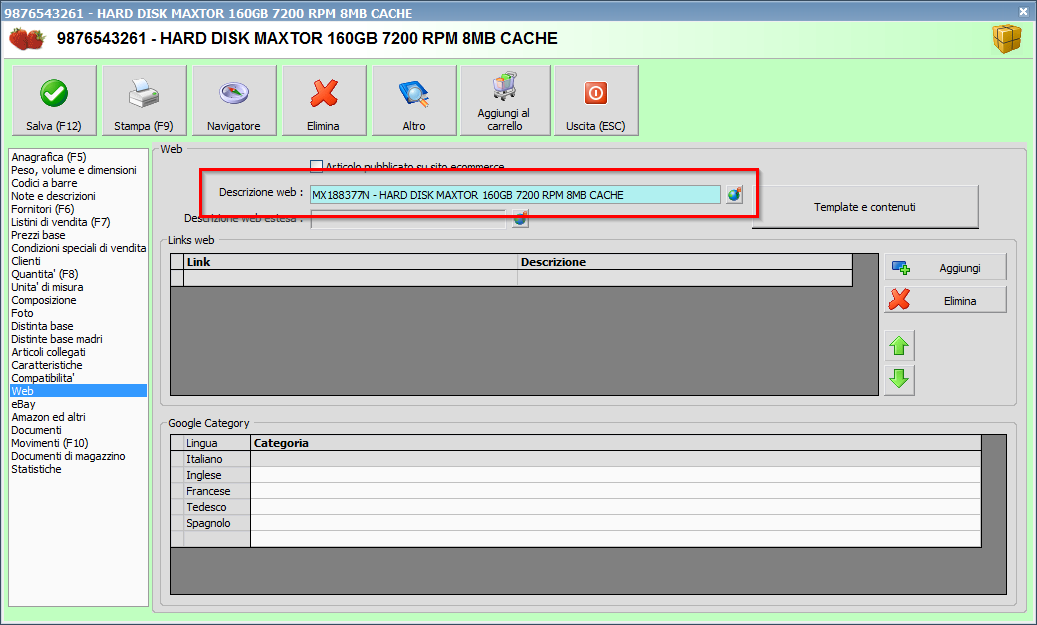This screenshot has height=625, width=1037.
Task: Move link down with green arrow
Action: click(899, 379)
